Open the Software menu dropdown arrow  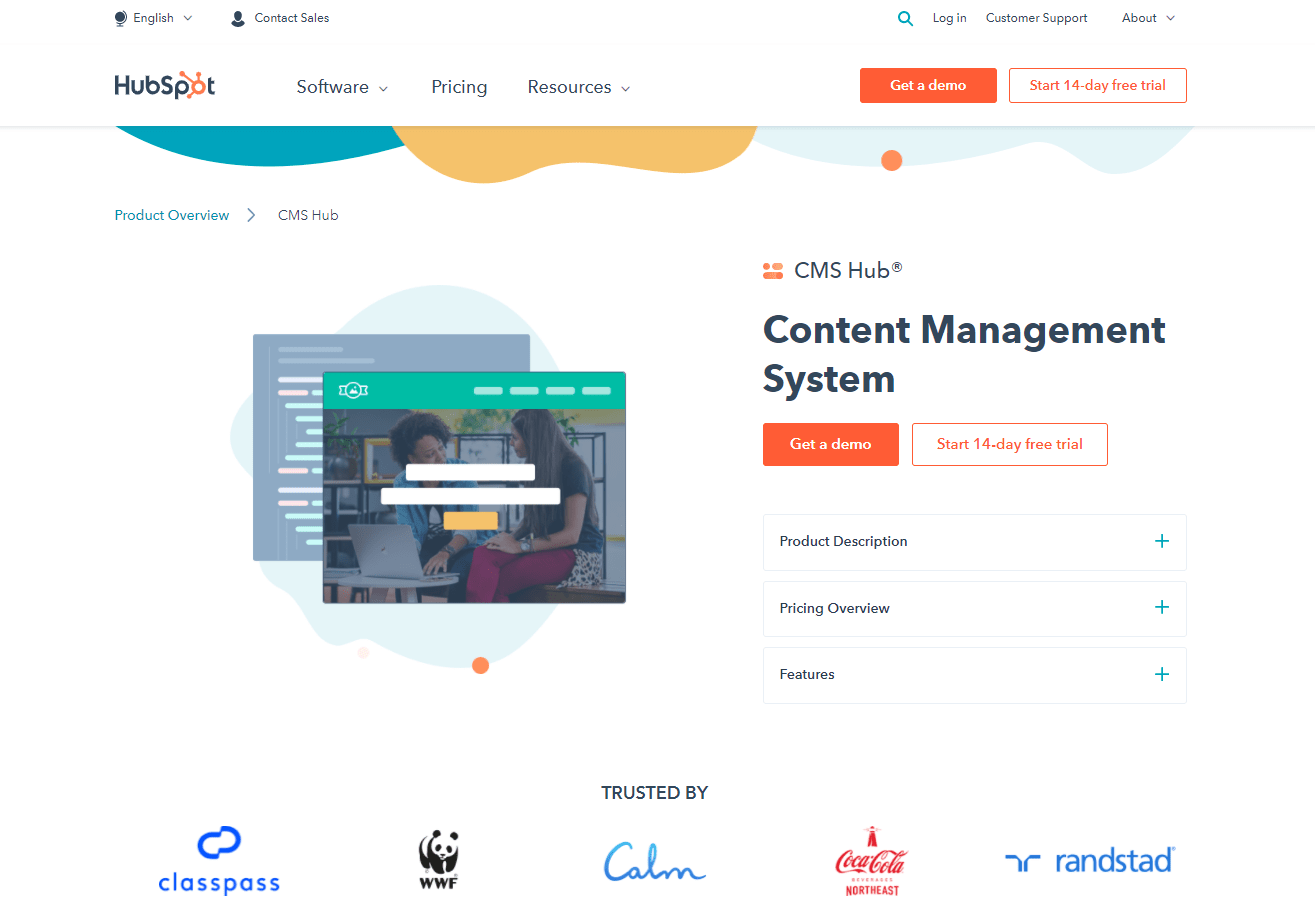tap(383, 89)
